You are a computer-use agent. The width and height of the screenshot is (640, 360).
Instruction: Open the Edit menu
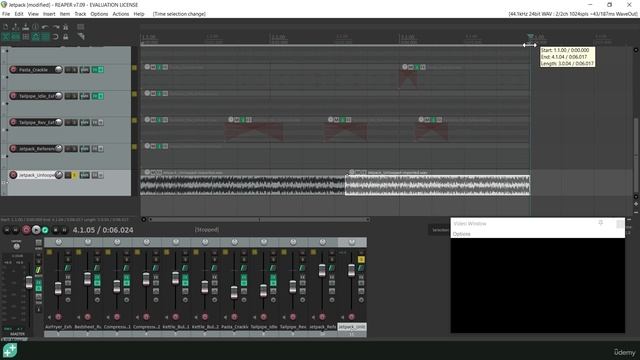coord(19,14)
